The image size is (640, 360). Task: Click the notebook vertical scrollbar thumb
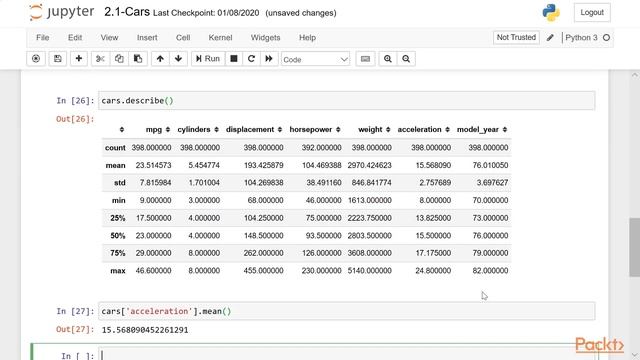[634, 247]
